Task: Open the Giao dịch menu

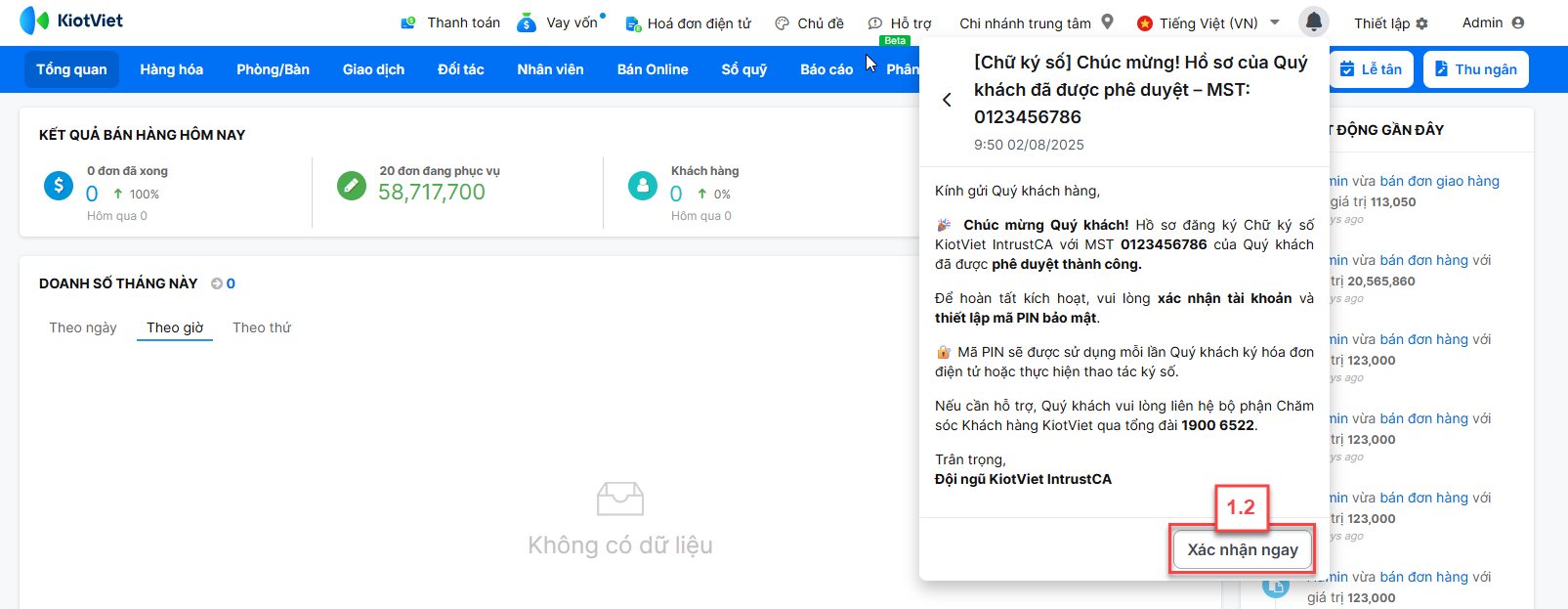Action: [373, 69]
